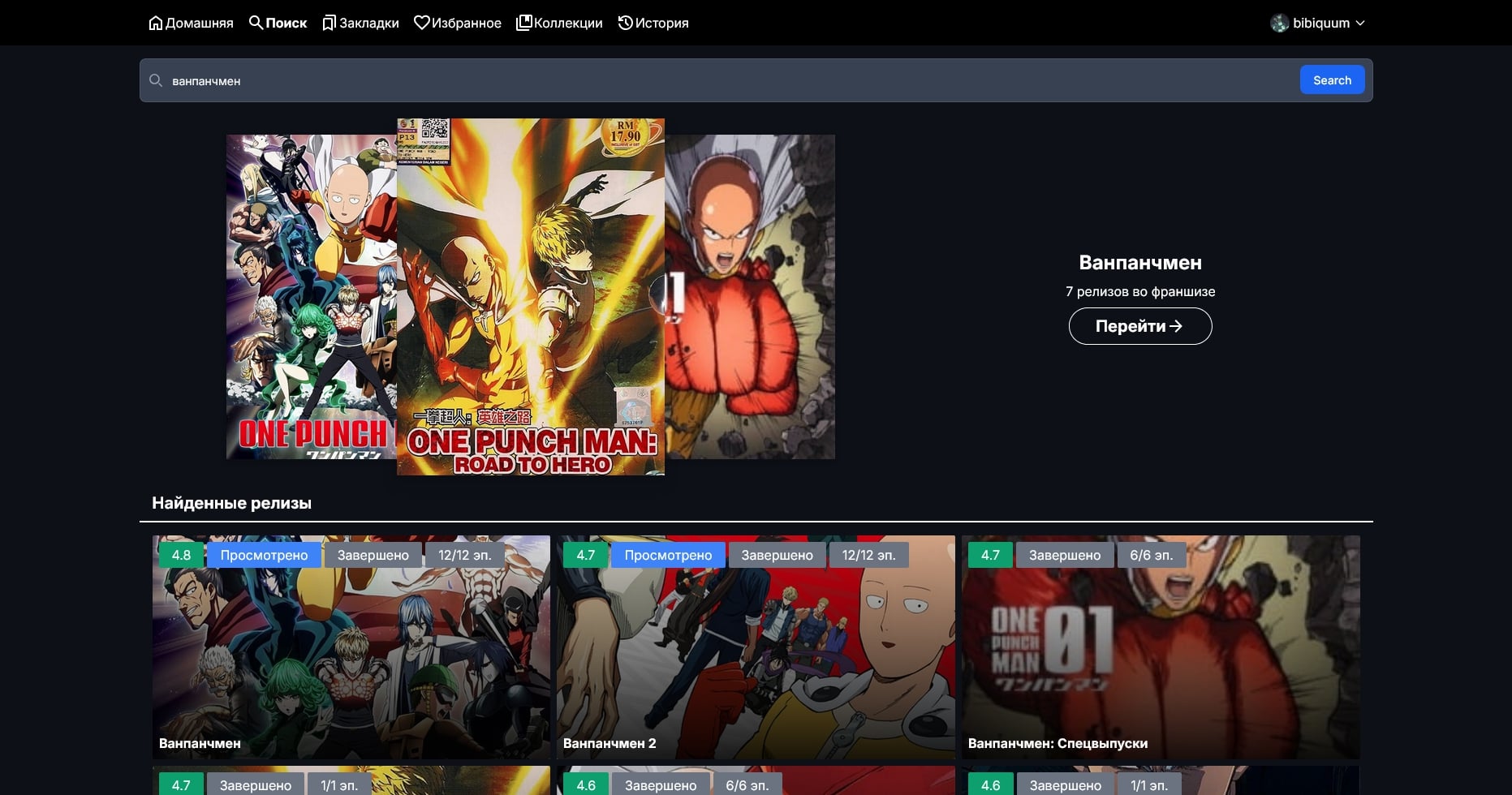Open the Домашняя page
This screenshot has width=1512, height=795.
191,23
